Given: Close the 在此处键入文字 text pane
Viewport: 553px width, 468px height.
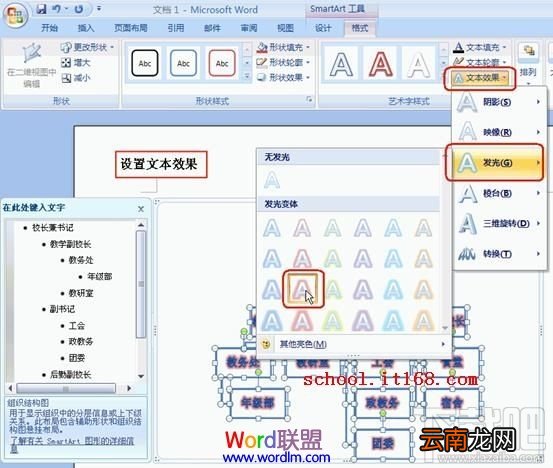Looking at the screenshot, I should tap(141, 209).
